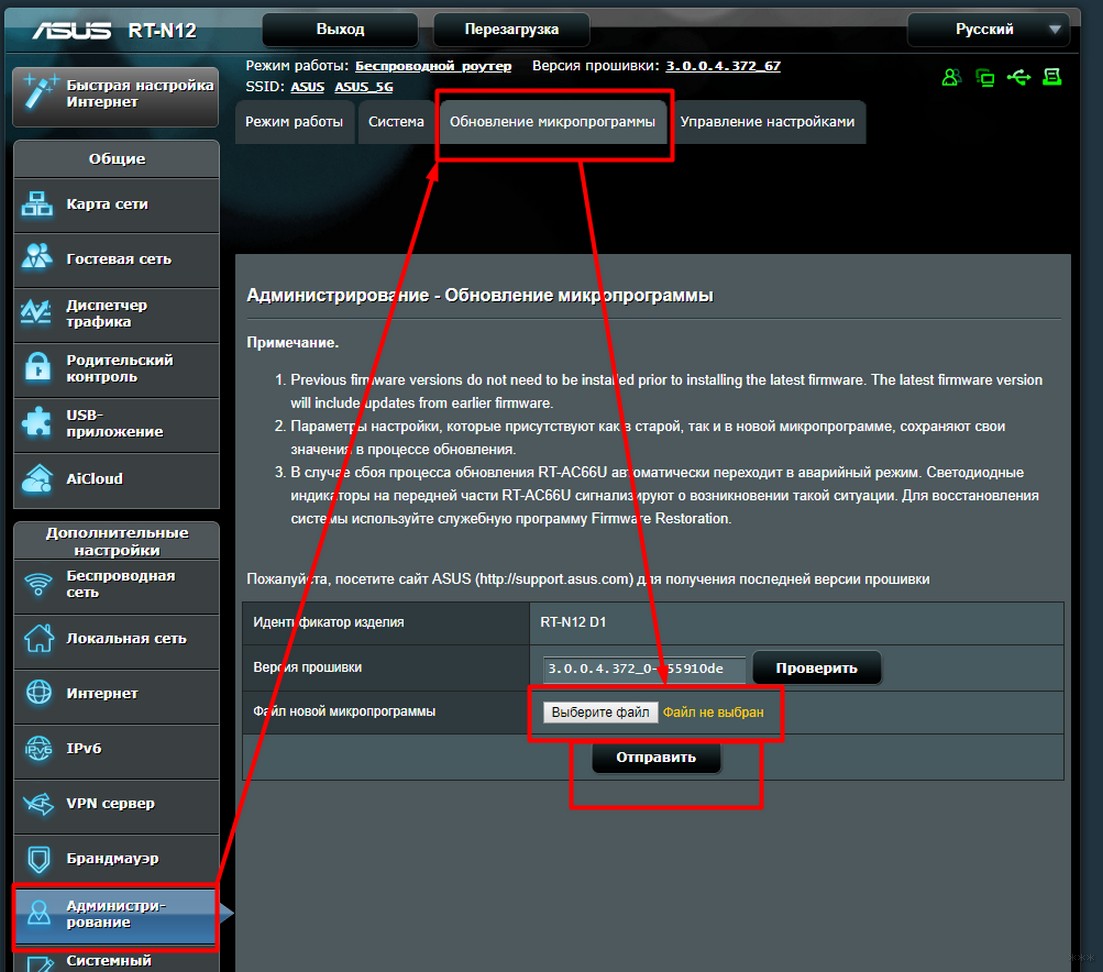This screenshot has height=972, width=1103.
Task: Select the VPN server (VPN сервер) icon
Action: (x=38, y=803)
